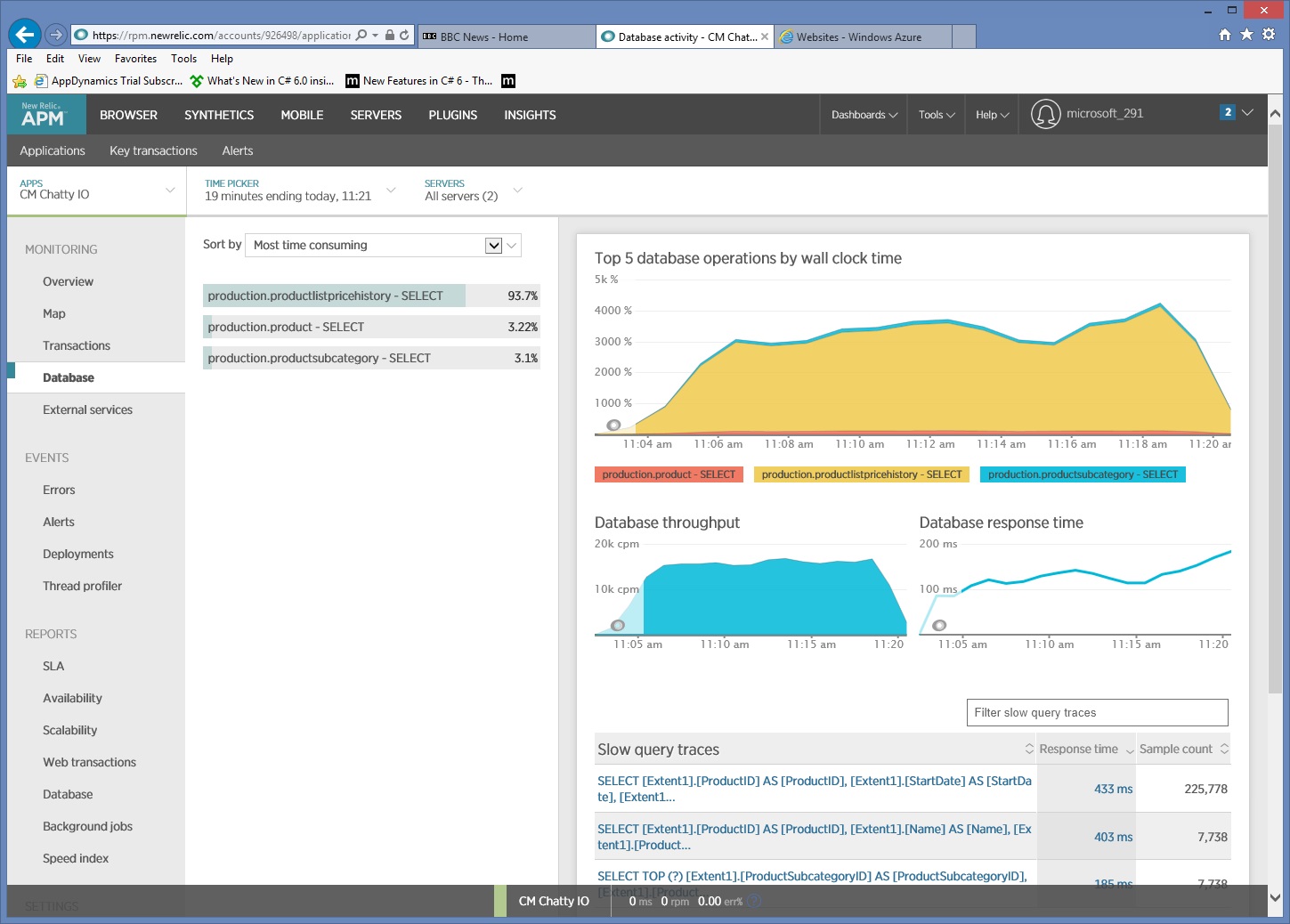Sort slow query traces column ascending/descending
Image resolution: width=1290 pixels, height=924 pixels.
1029,749
